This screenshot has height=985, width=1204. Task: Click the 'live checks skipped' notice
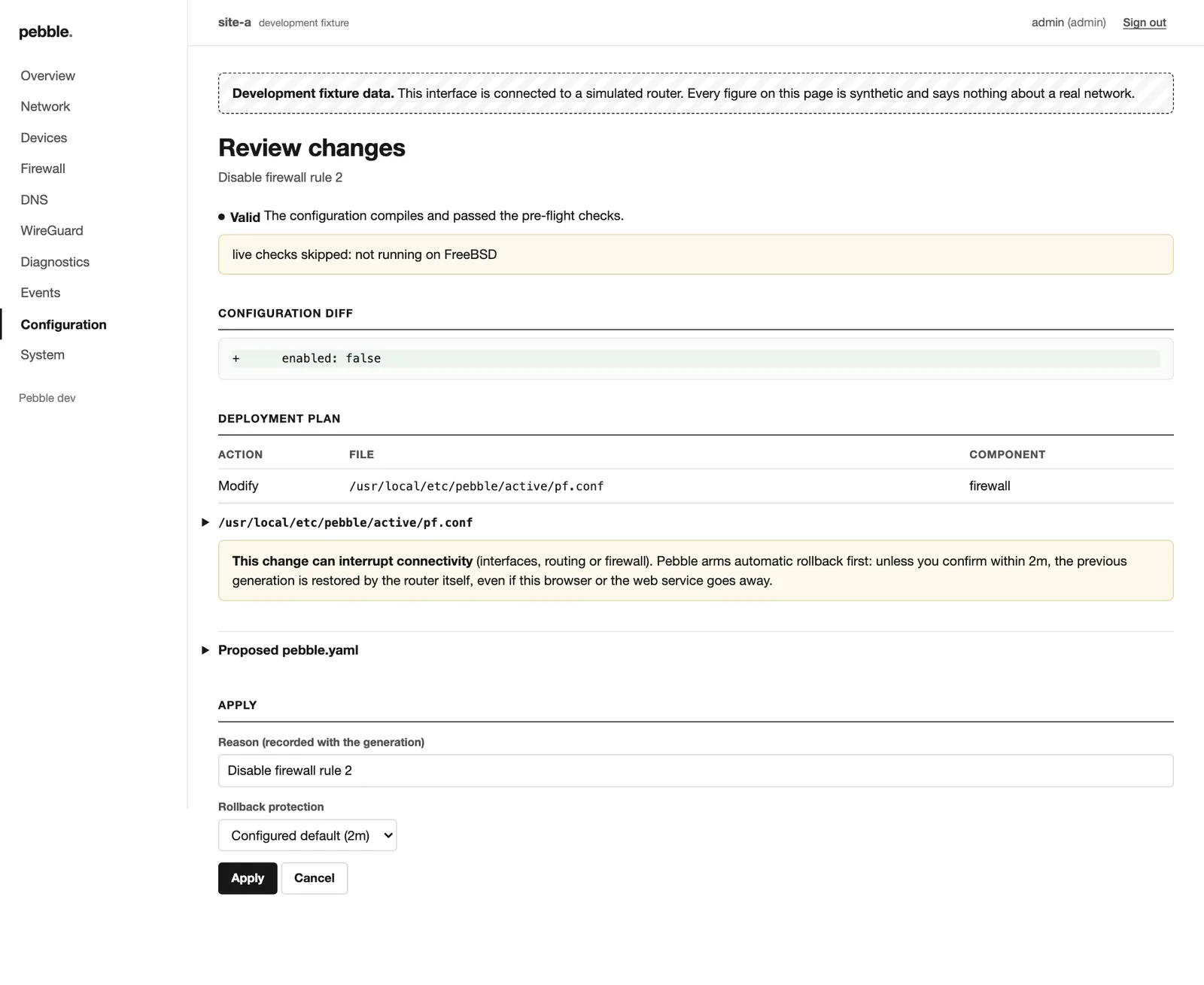coord(695,254)
